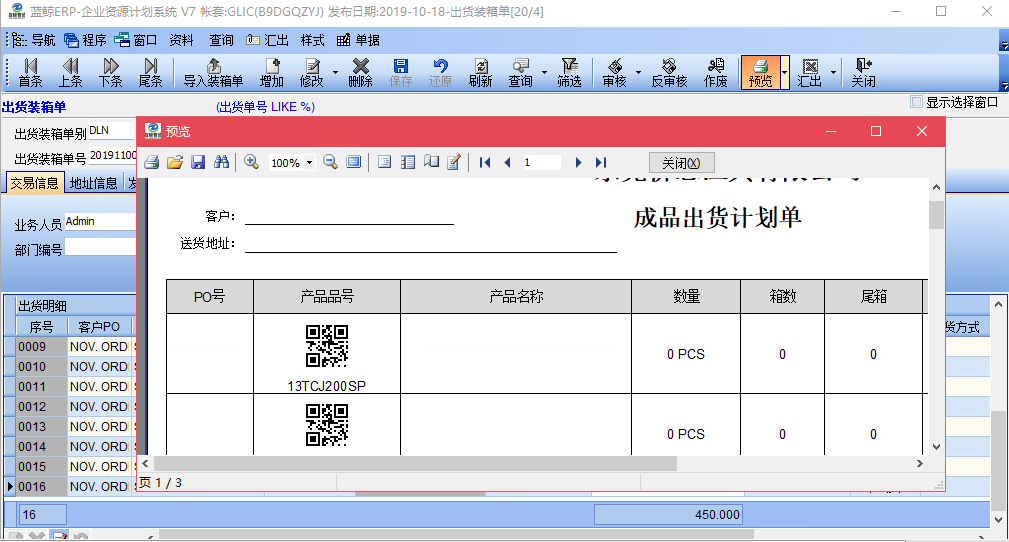The height and width of the screenshot is (542, 1009).
Task: Click the 刷新 refresh toolbar icon
Action: (481, 72)
